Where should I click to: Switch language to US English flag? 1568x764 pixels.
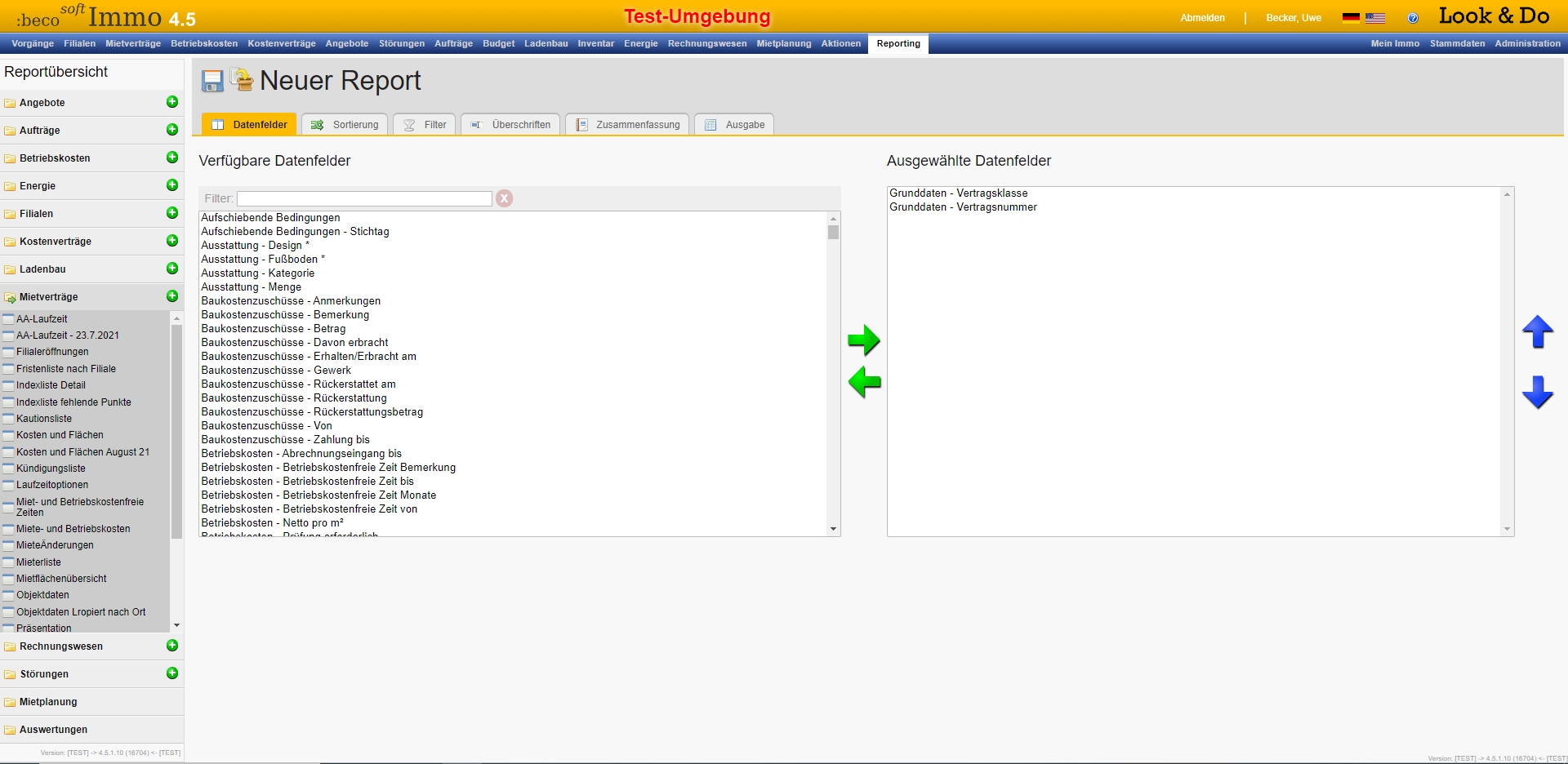[x=1375, y=18]
